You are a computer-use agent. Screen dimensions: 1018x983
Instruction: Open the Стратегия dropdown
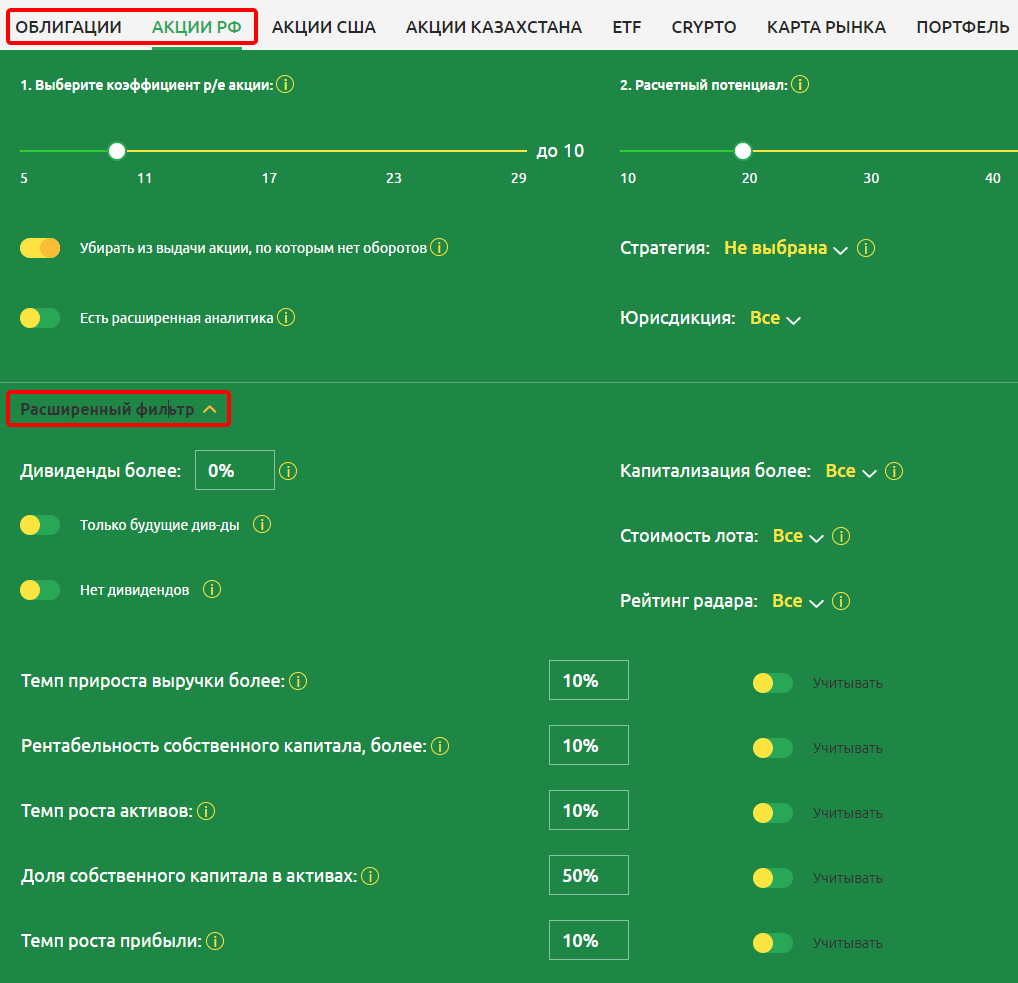tap(785, 248)
